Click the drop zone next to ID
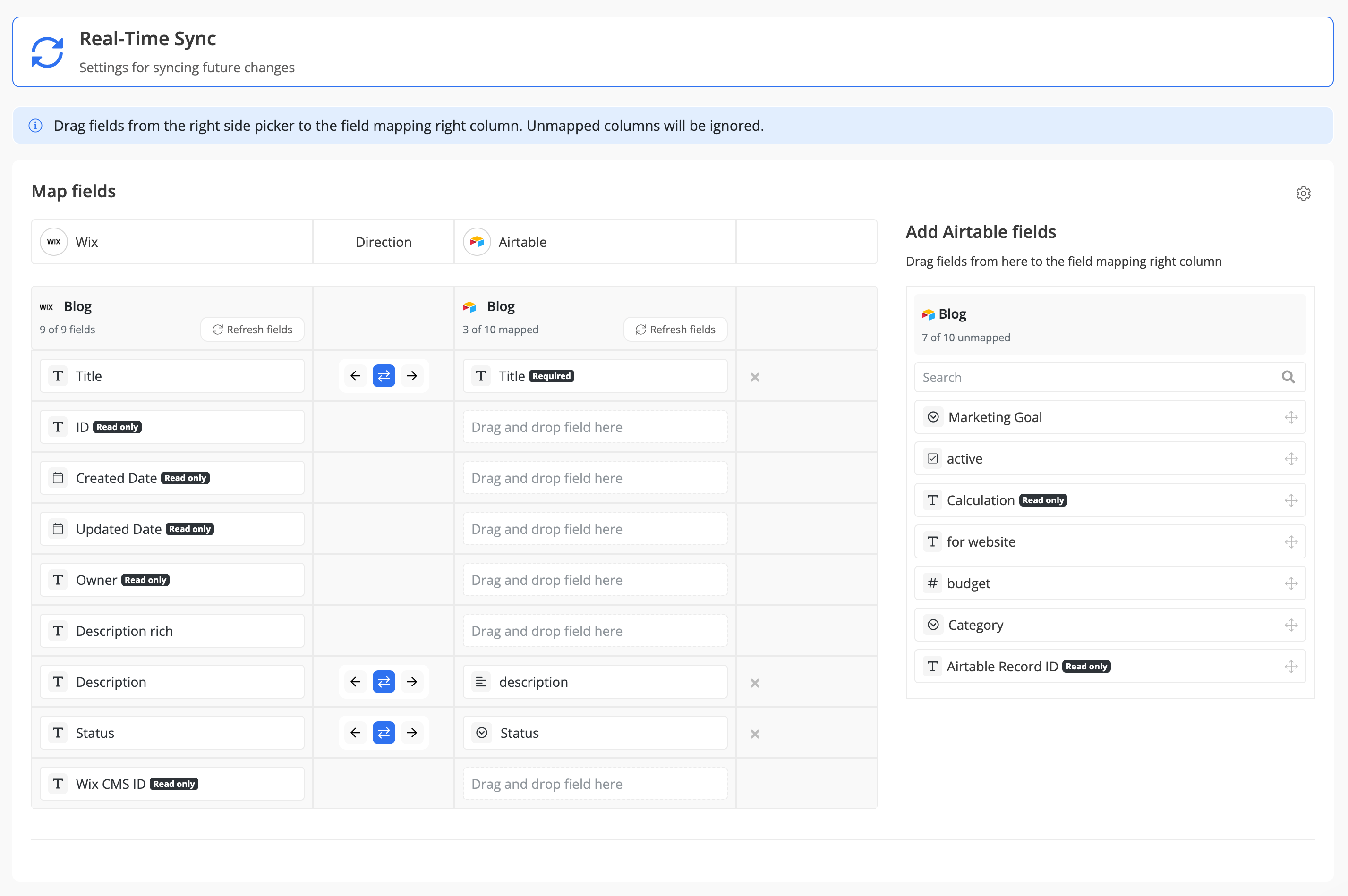Viewport: 1348px width, 896px height. 595,427
